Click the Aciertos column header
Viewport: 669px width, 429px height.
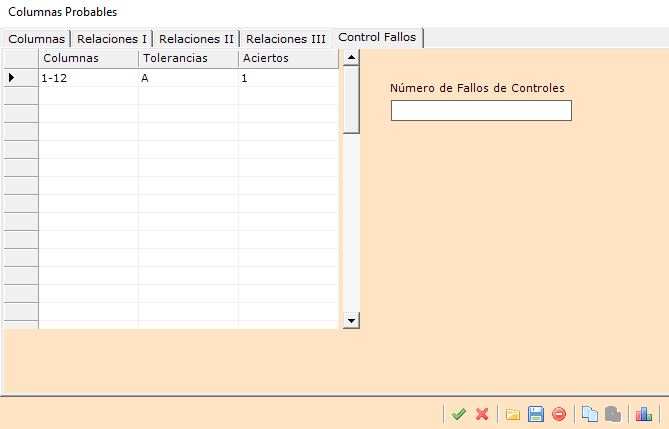click(288, 58)
